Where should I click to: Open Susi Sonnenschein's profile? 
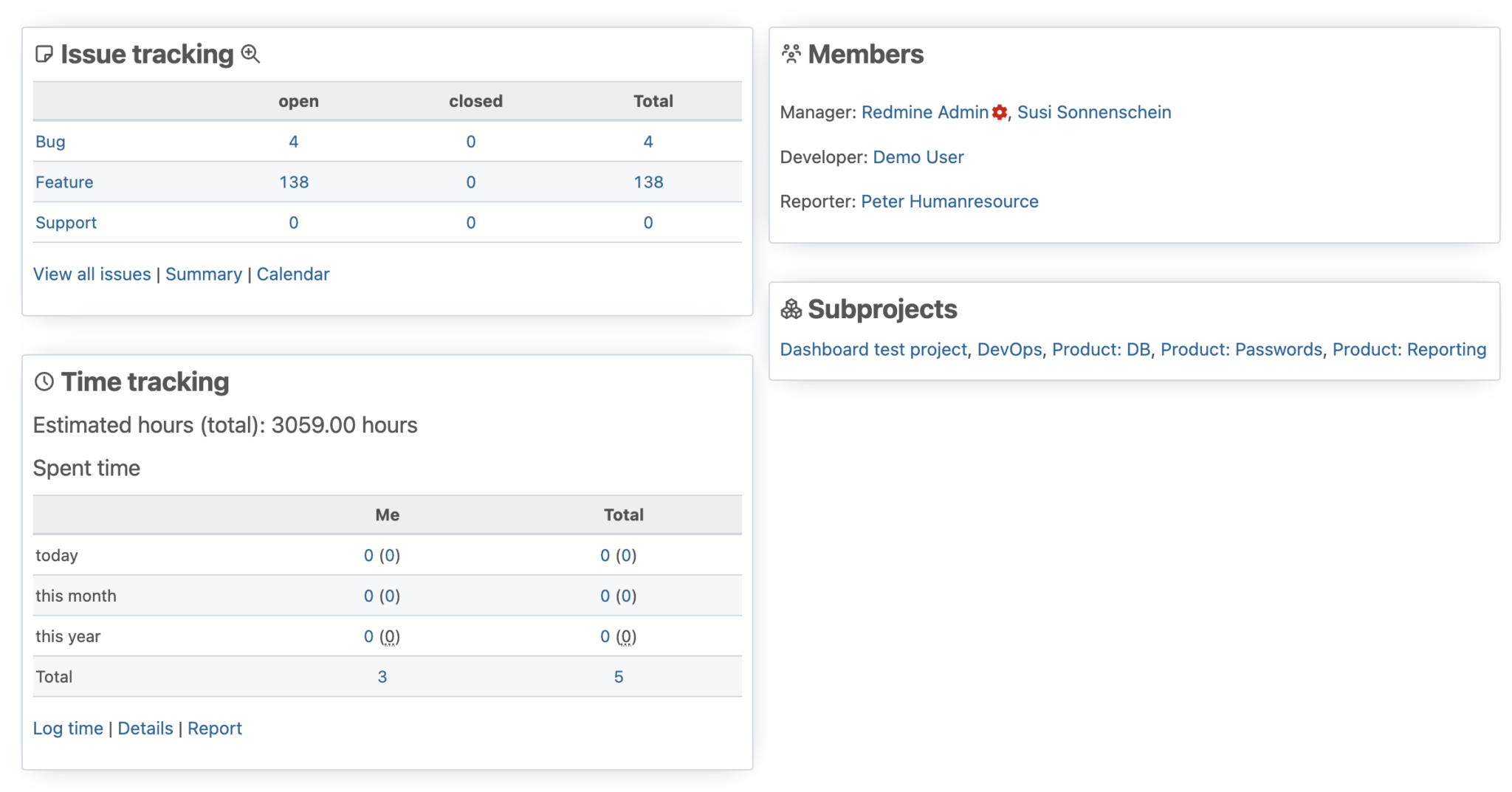1093,112
